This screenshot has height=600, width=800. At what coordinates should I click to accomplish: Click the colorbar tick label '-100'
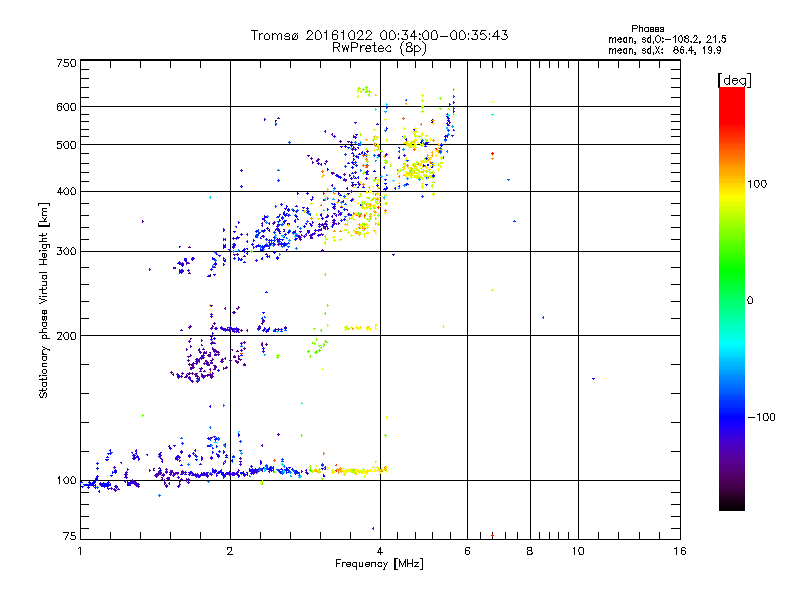coord(761,417)
